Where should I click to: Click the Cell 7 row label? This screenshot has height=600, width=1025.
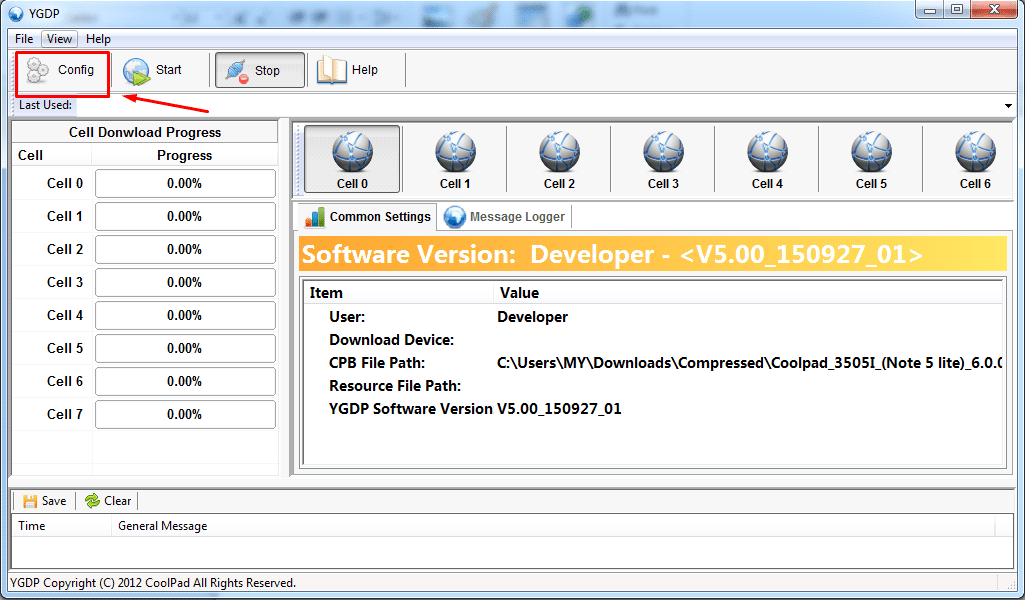pyautogui.click(x=65, y=414)
